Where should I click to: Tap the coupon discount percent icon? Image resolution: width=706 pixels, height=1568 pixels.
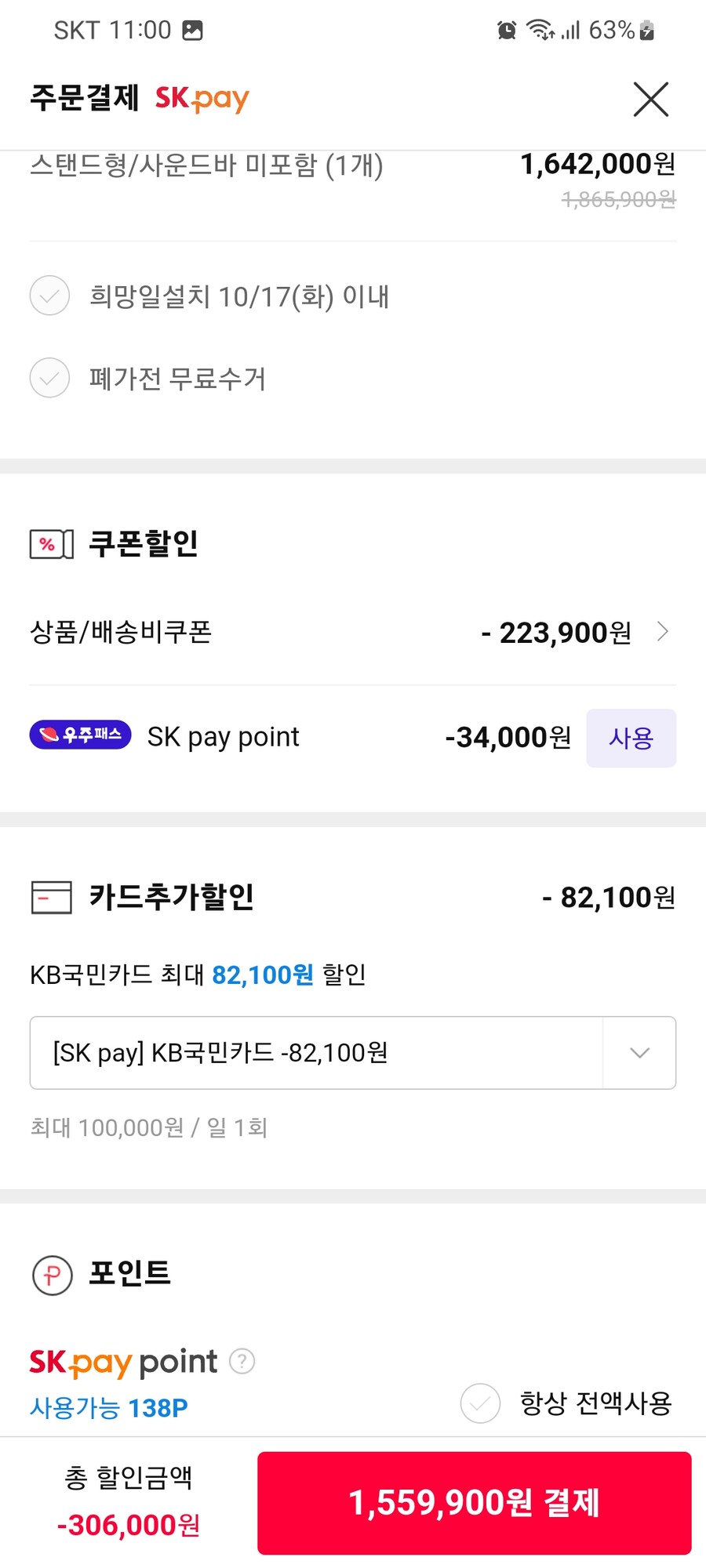(x=52, y=544)
